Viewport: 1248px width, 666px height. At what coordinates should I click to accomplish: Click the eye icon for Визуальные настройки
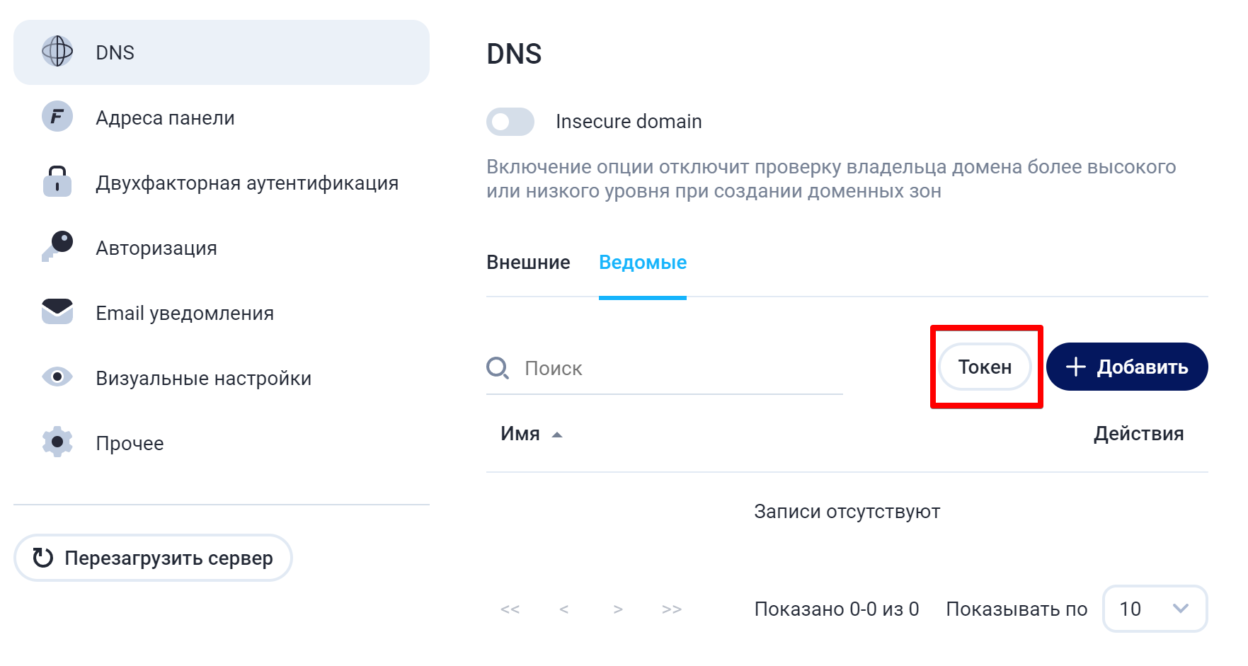click(x=57, y=377)
